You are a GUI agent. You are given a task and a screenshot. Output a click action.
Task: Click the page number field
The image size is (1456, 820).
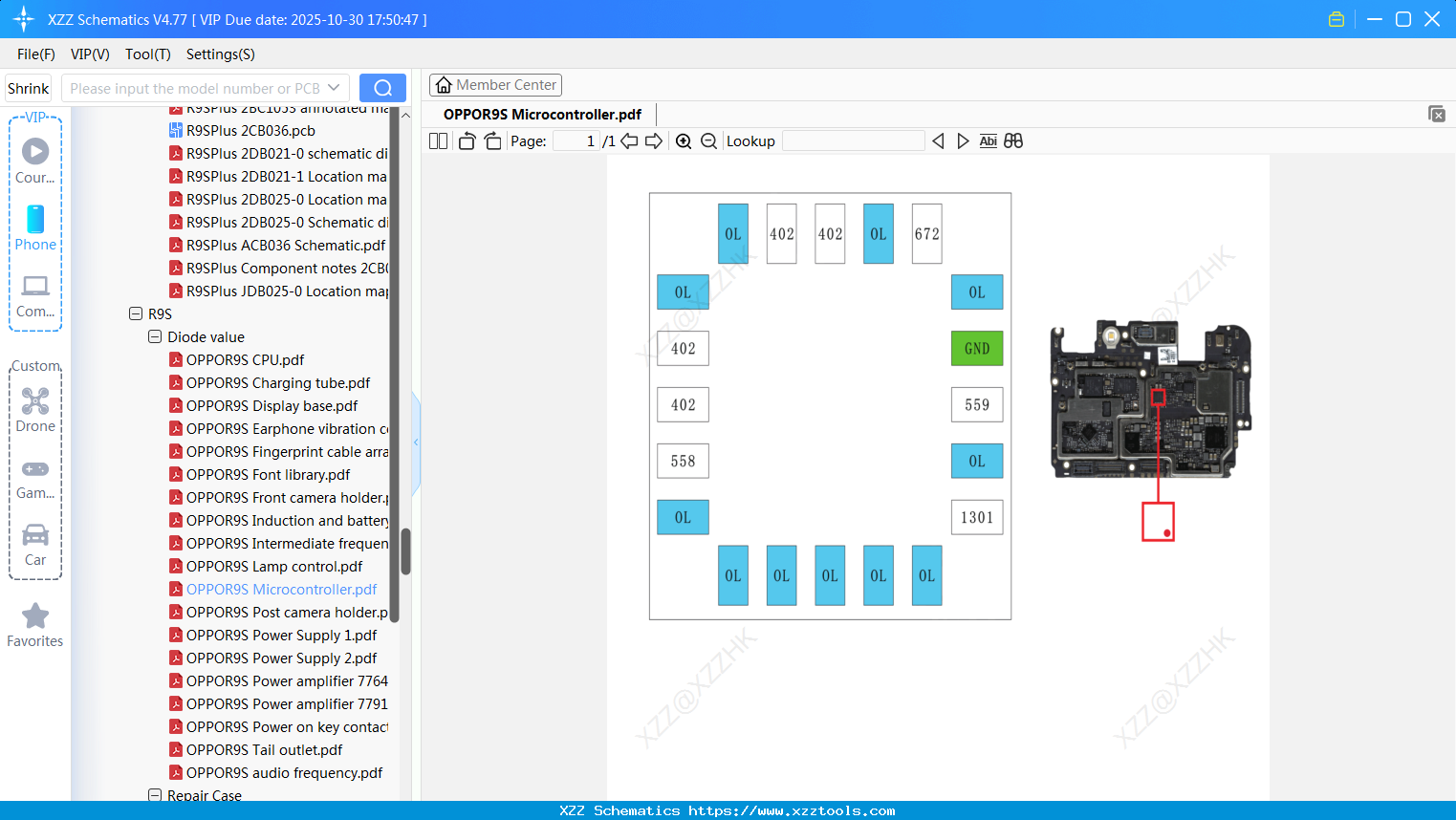577,141
